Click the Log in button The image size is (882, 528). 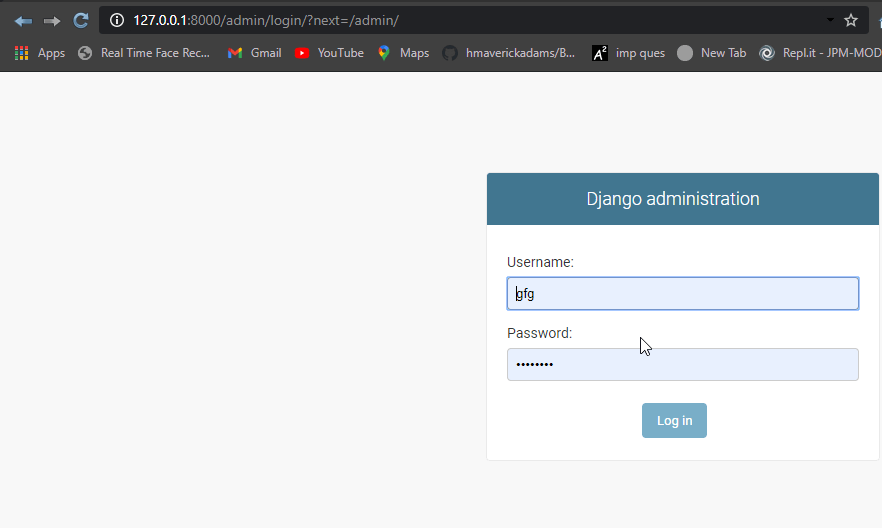(x=674, y=421)
